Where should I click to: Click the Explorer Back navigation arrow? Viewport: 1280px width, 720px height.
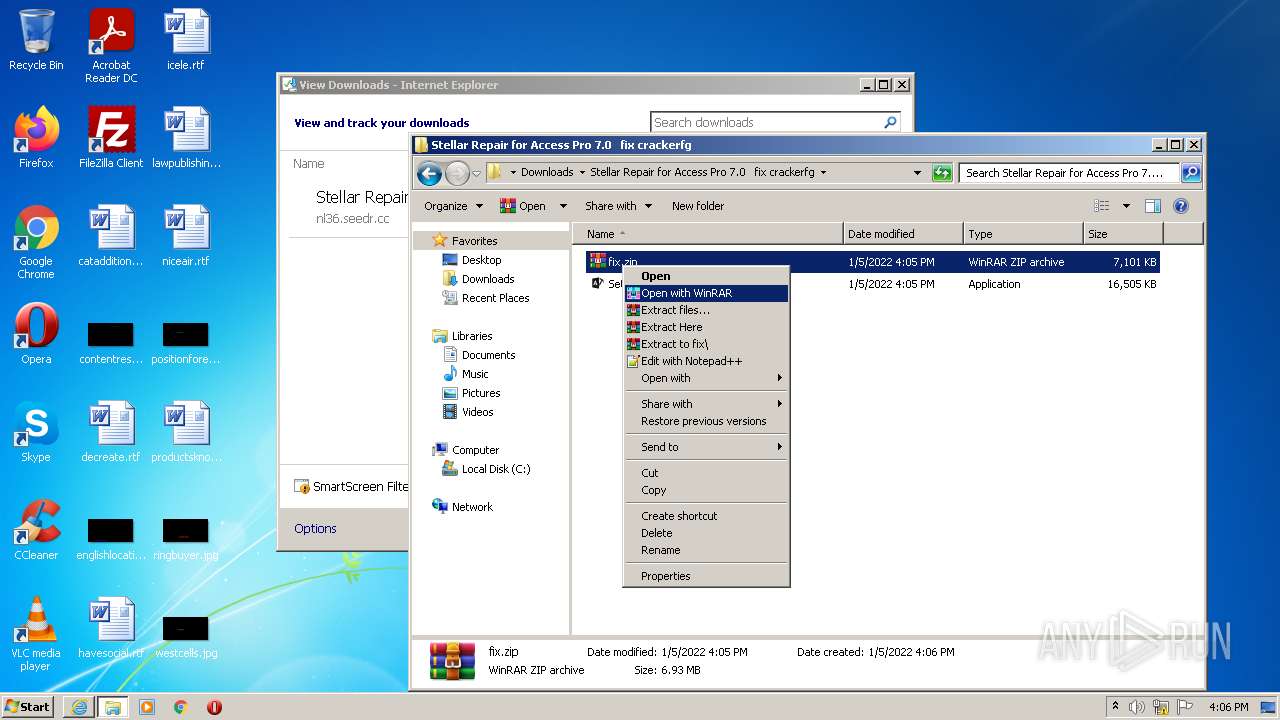click(429, 173)
